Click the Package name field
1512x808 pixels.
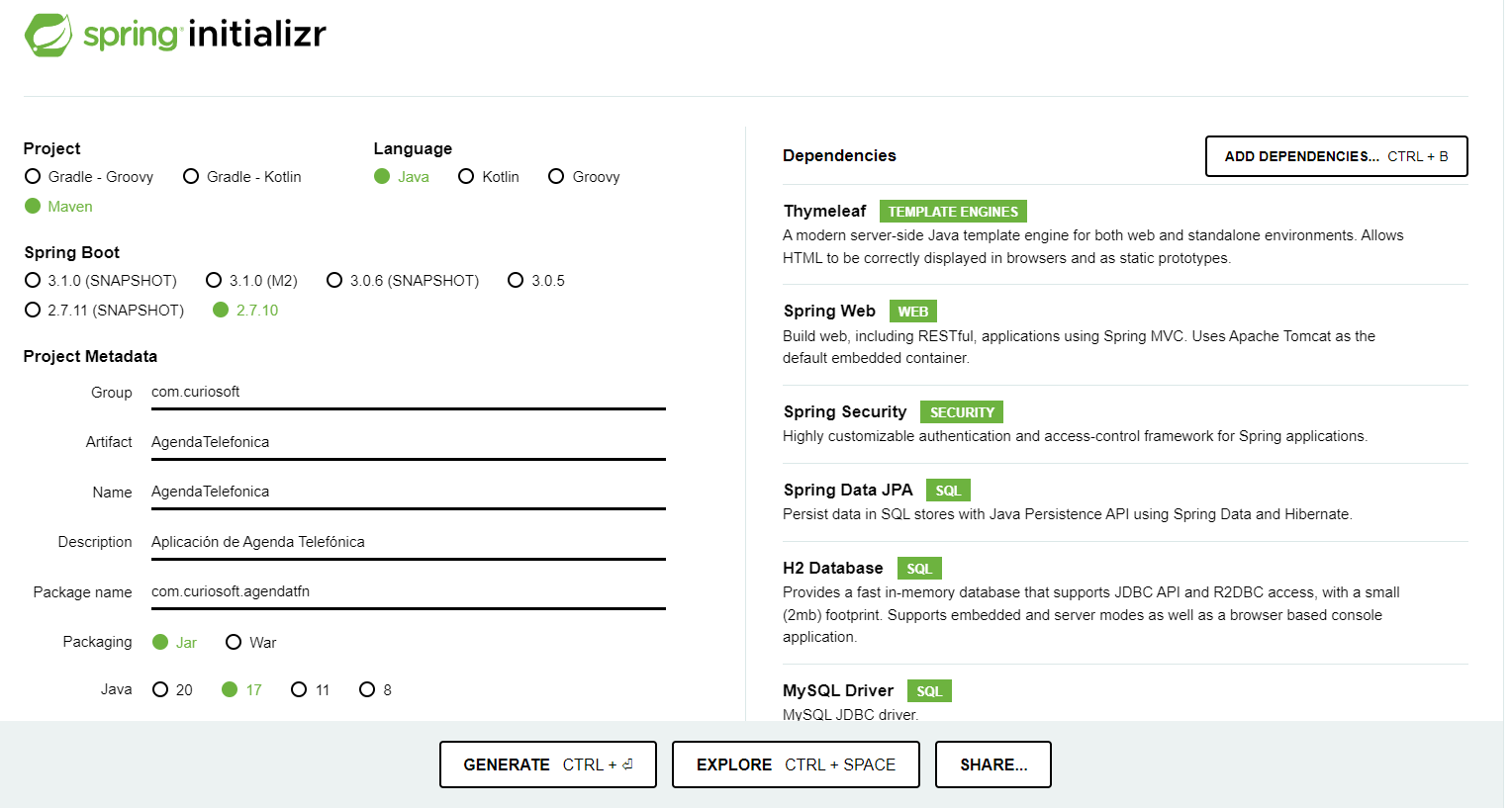[x=408, y=591]
